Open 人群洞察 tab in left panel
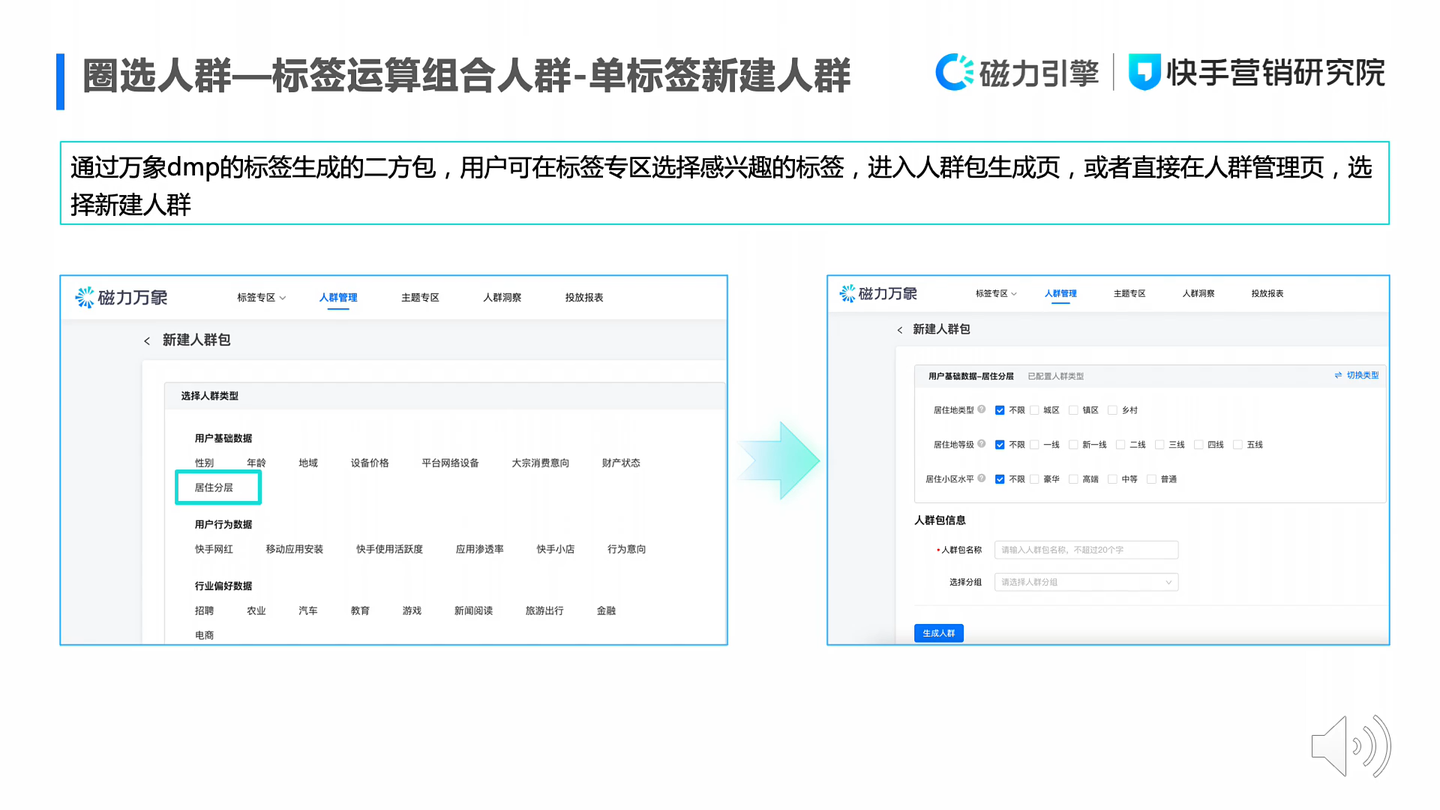The height and width of the screenshot is (810, 1440). tap(502, 297)
